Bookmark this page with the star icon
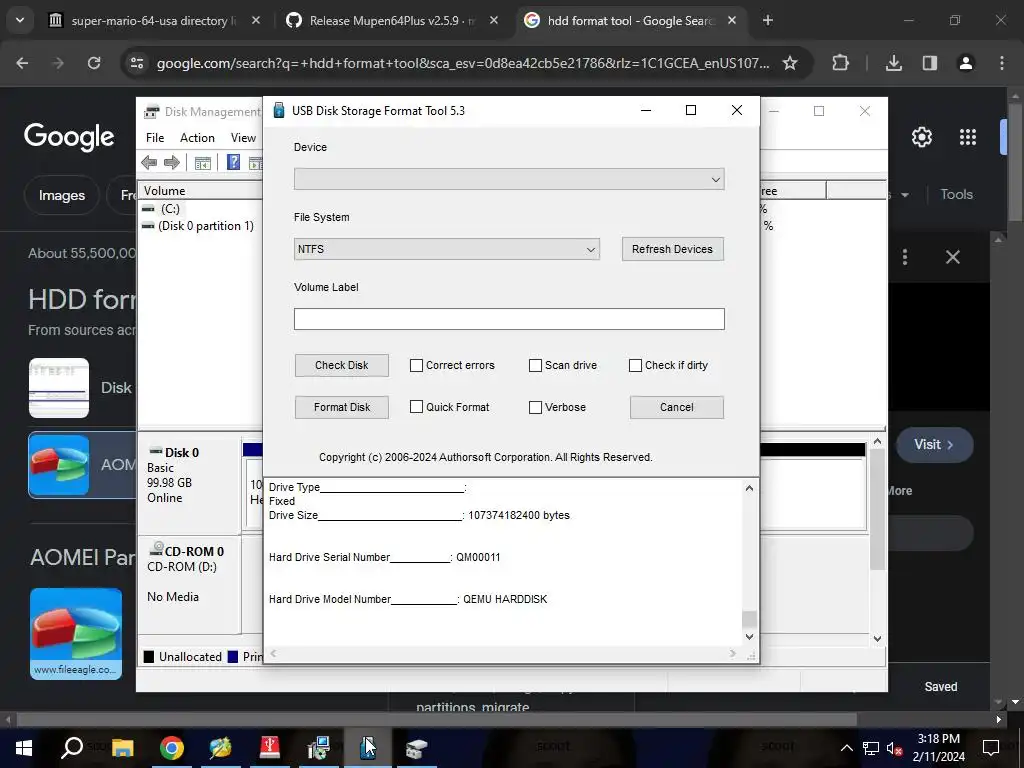This screenshot has height=768, width=1024. tap(790, 63)
